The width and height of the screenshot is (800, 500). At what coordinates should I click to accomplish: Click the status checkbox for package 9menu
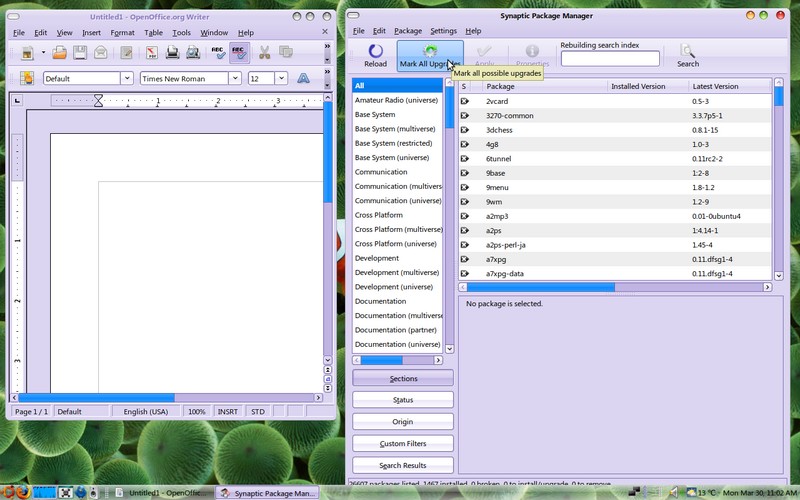[x=464, y=187]
